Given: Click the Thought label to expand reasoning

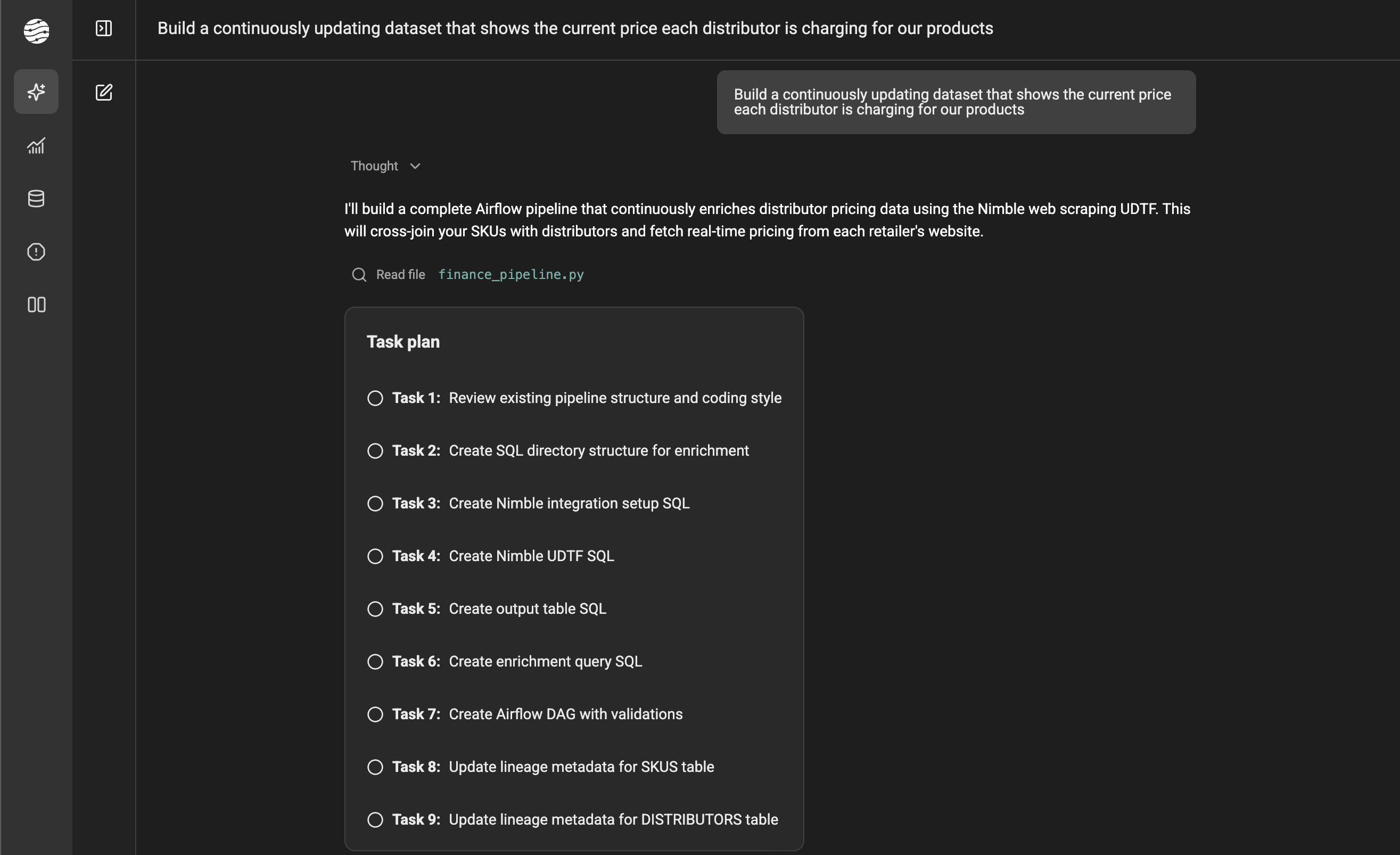Looking at the screenshot, I should click(x=374, y=166).
